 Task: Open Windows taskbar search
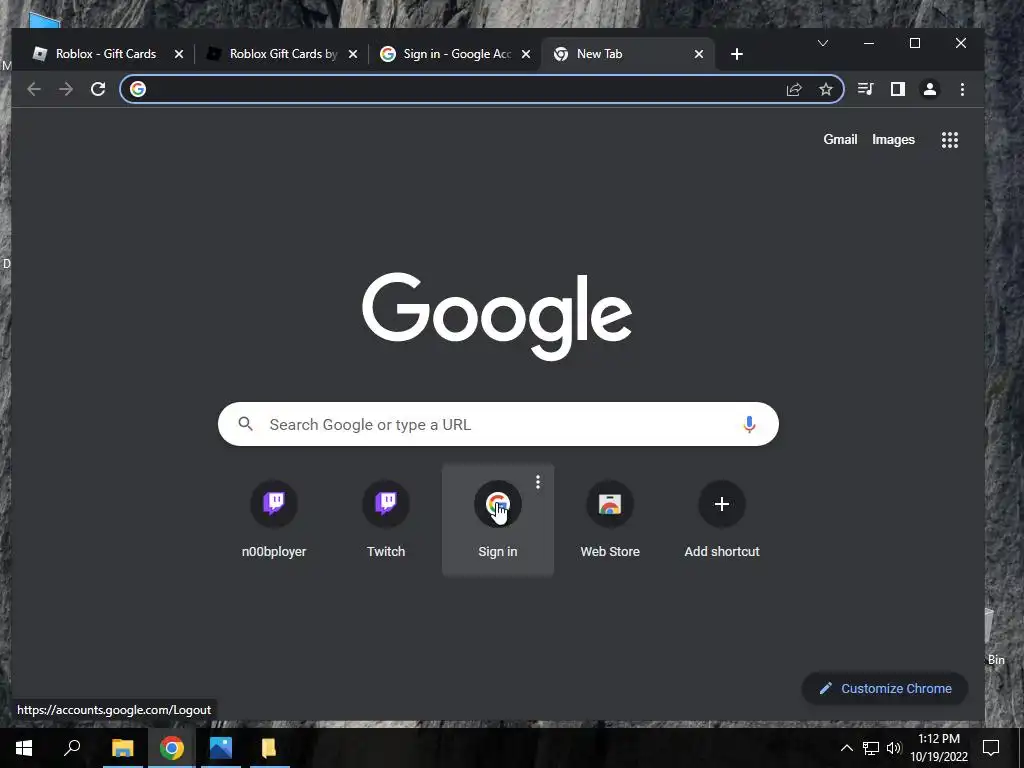tap(72, 748)
